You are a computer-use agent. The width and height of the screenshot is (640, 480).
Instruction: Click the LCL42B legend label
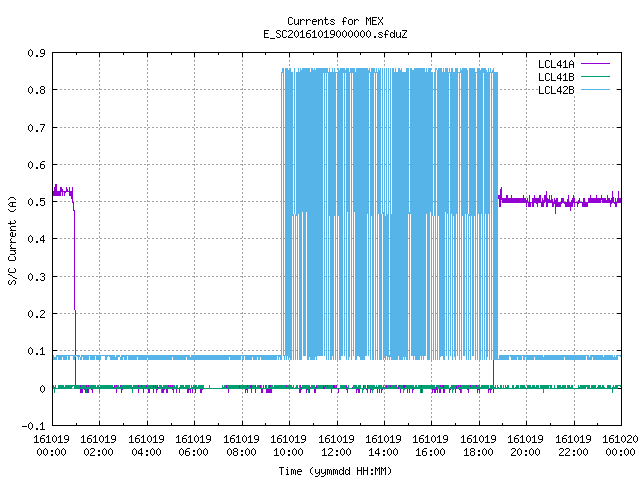pyautogui.click(x=556, y=90)
